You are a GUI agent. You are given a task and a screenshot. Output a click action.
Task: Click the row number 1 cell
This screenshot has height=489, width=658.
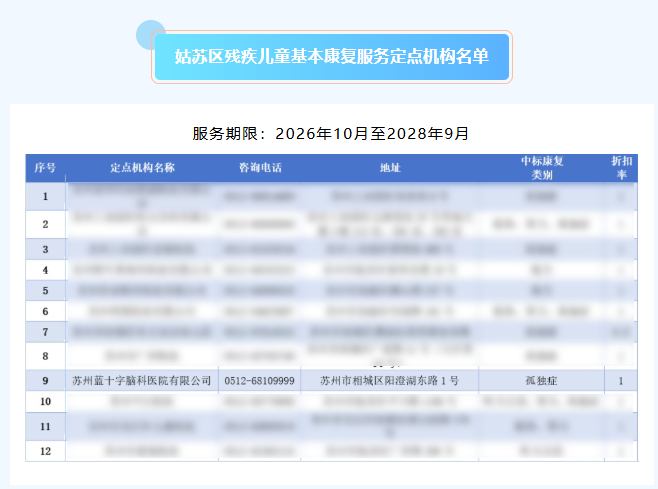pyautogui.click(x=45, y=196)
